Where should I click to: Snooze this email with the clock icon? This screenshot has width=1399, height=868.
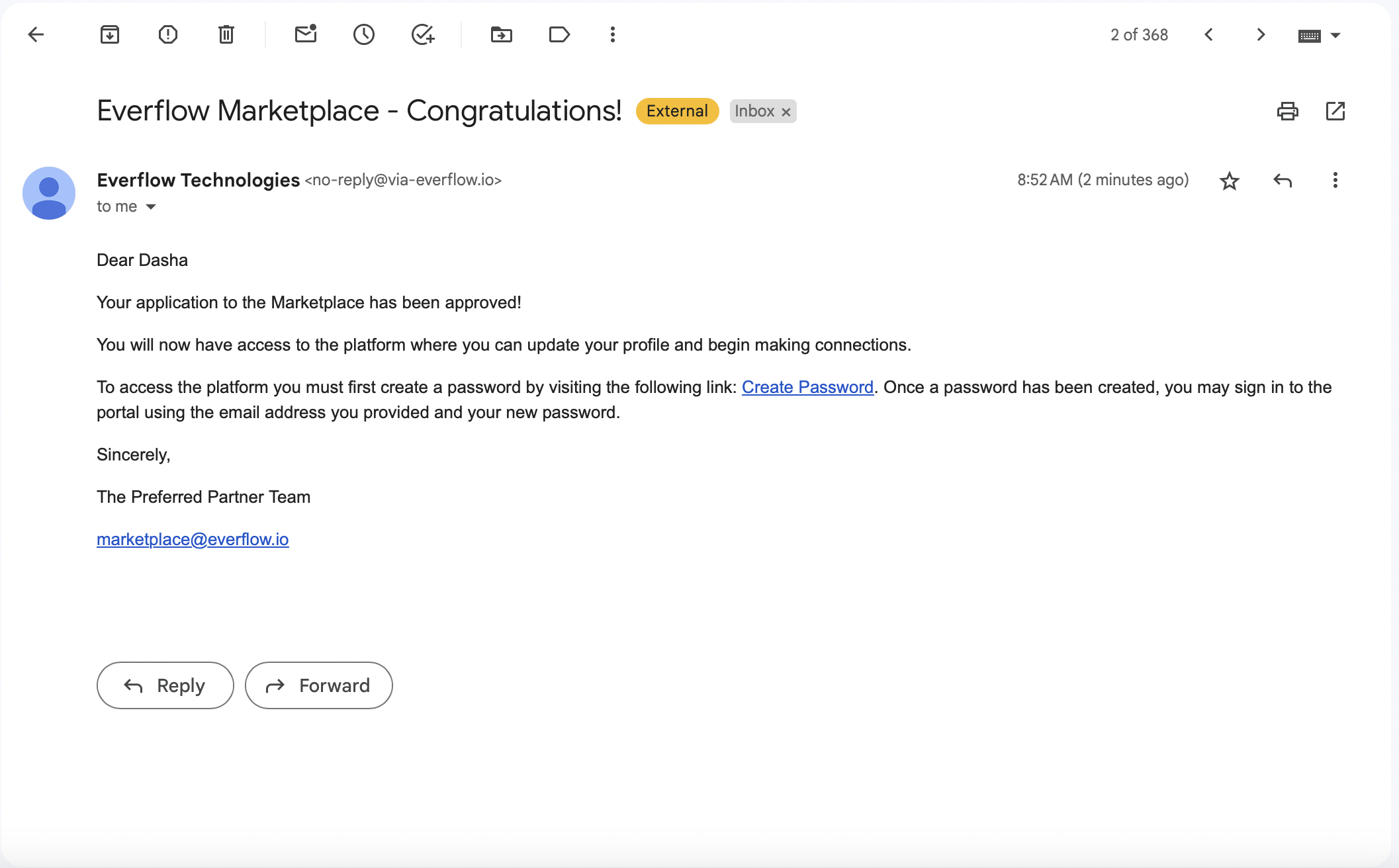364,34
